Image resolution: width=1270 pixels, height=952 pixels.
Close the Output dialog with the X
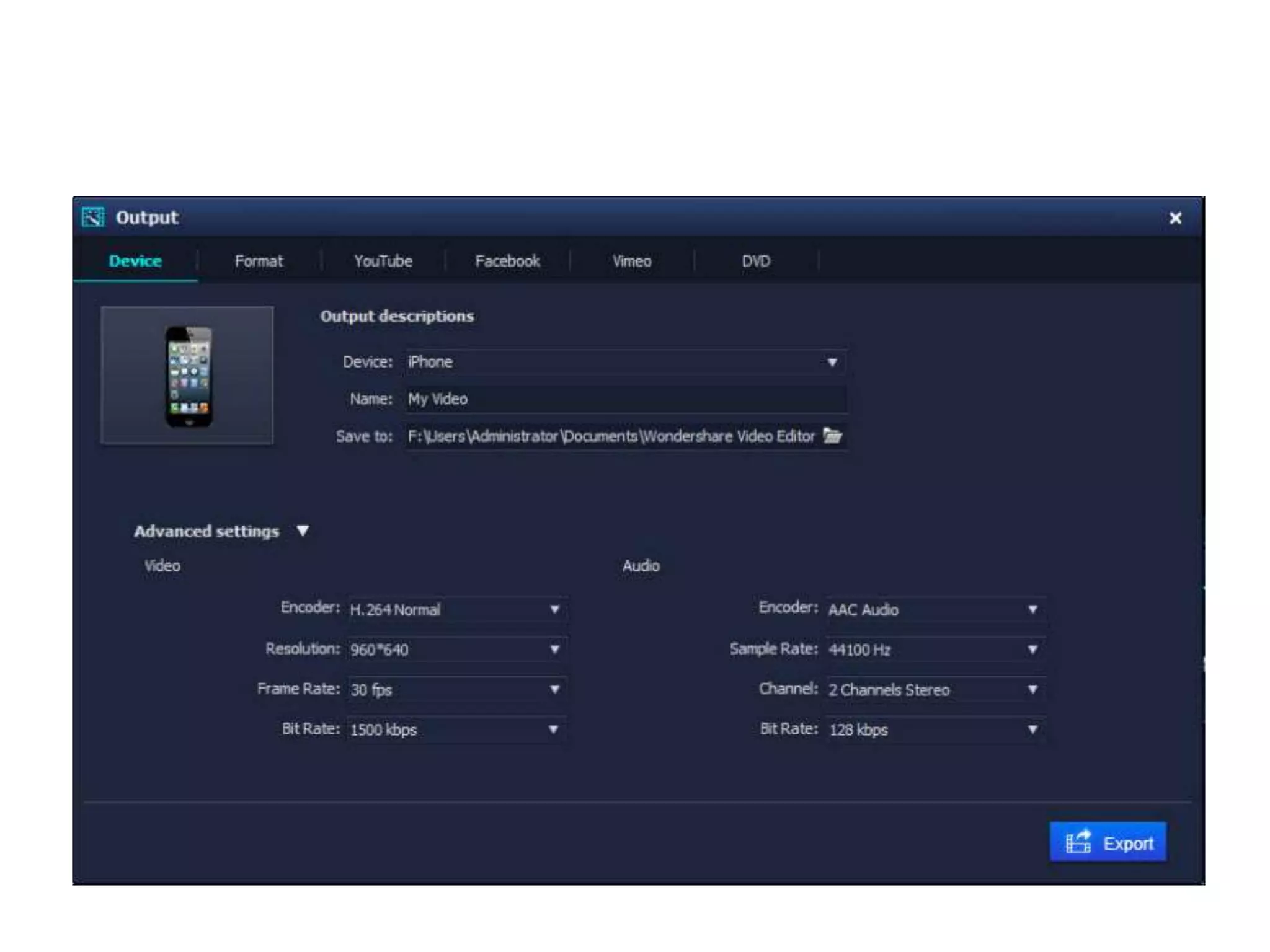coord(1175,218)
